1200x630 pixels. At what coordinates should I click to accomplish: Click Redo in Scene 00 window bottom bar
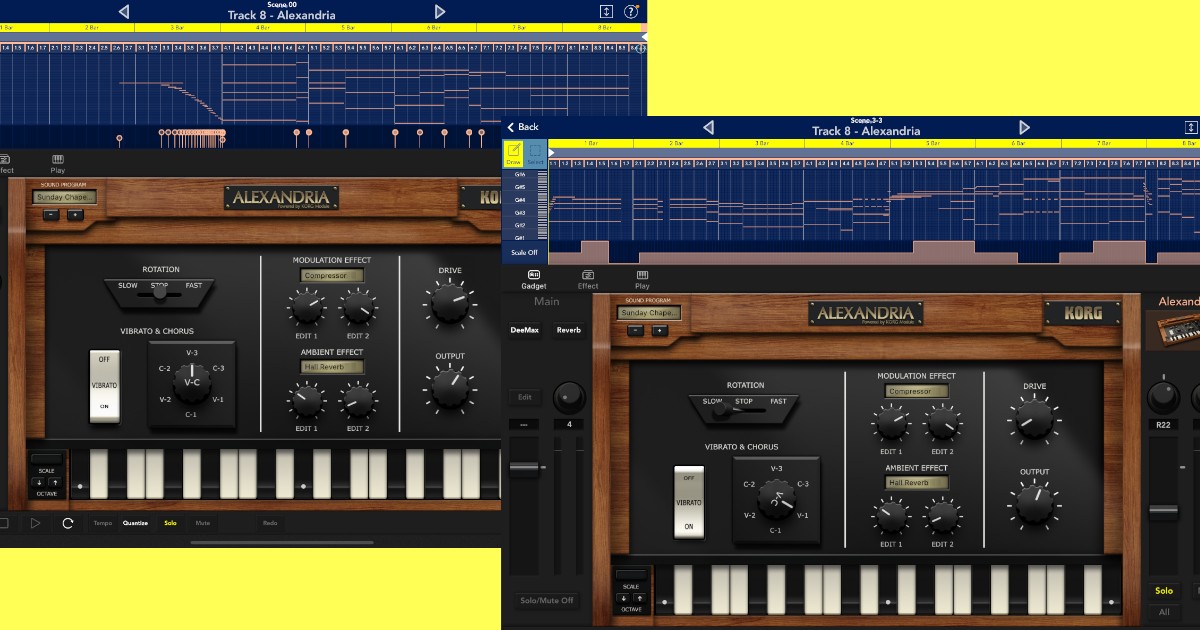(270, 523)
